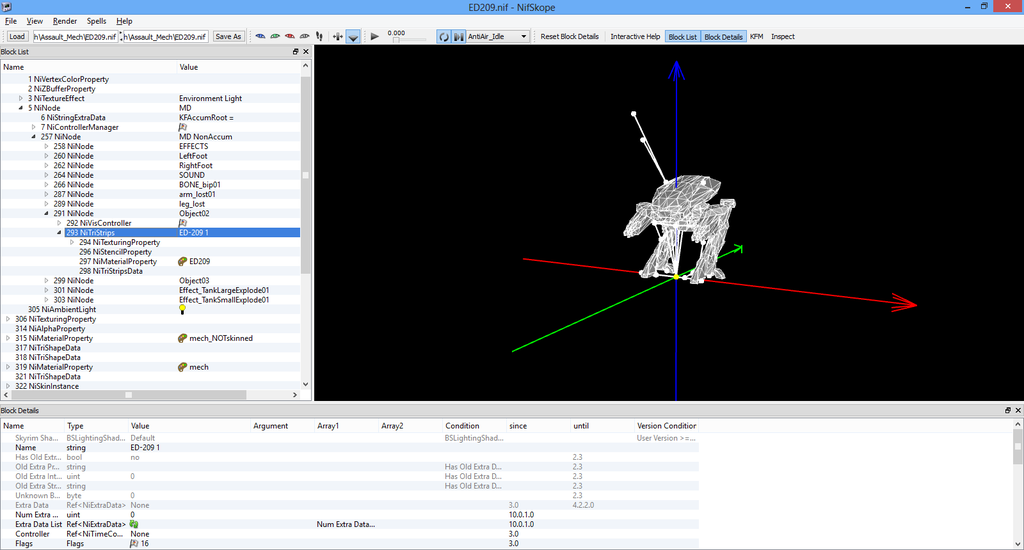1024x550 pixels.
Task: Click the save file path field
Action: [x=166, y=37]
